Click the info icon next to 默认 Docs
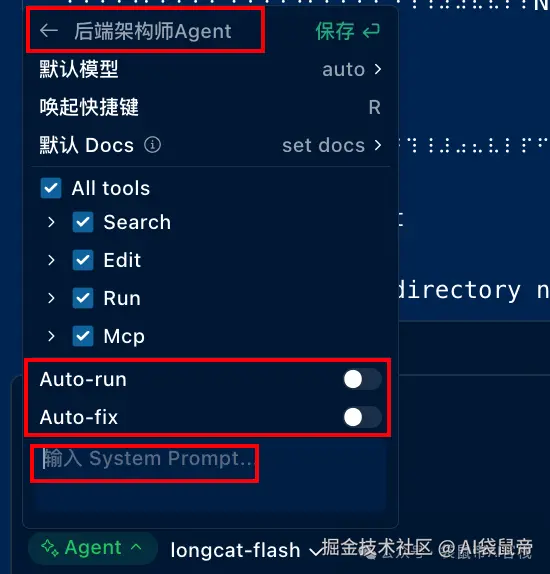 152,145
